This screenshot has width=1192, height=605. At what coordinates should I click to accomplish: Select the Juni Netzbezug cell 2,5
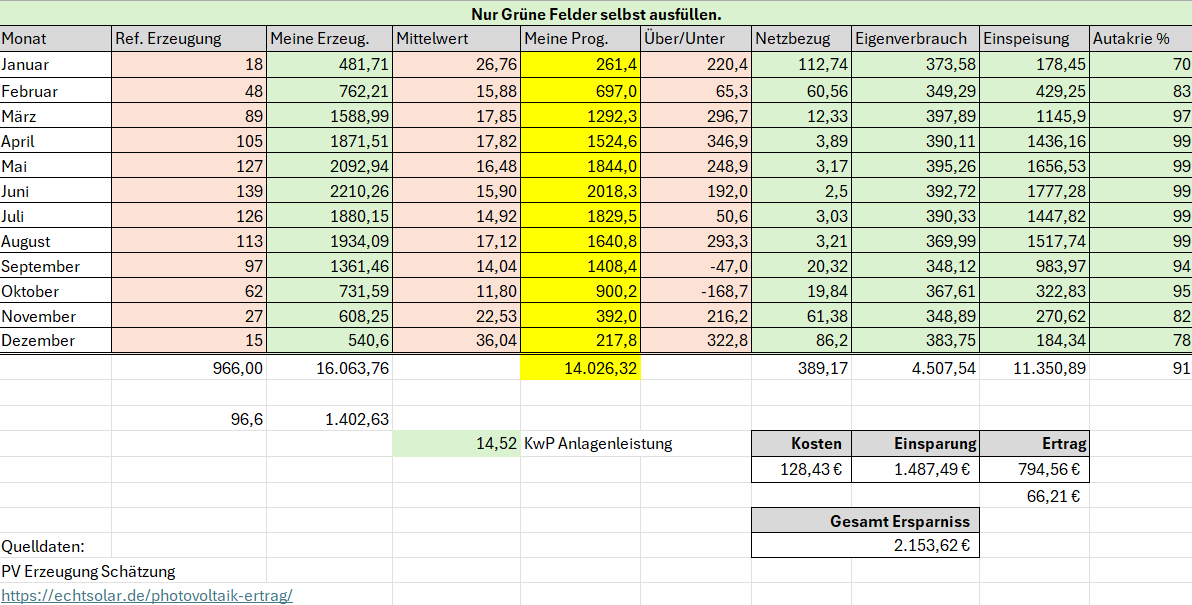(802, 191)
